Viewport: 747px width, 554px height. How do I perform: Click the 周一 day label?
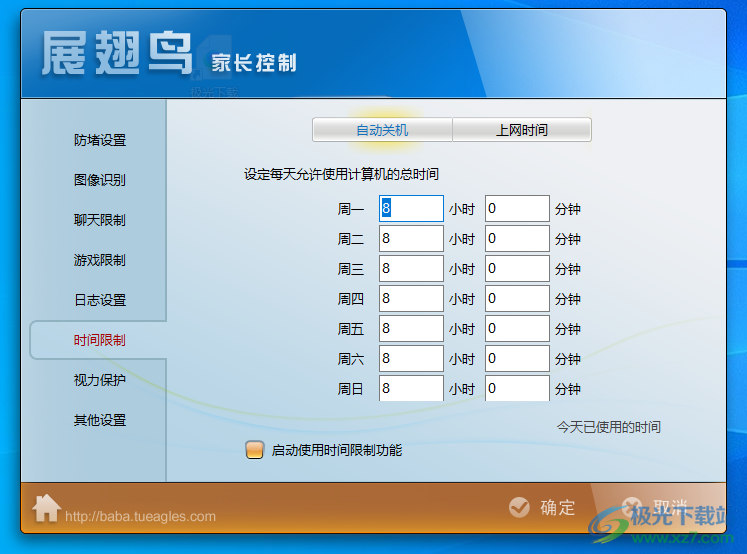click(x=351, y=209)
